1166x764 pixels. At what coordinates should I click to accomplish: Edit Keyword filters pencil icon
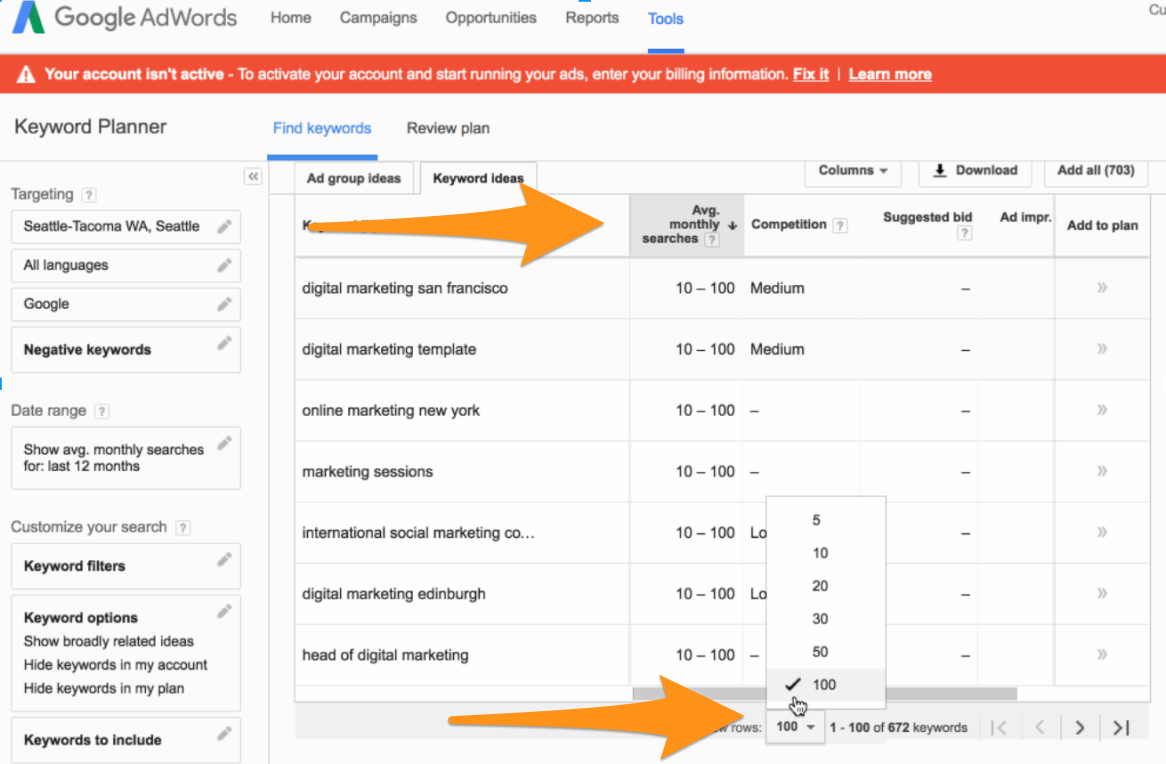pos(224,560)
